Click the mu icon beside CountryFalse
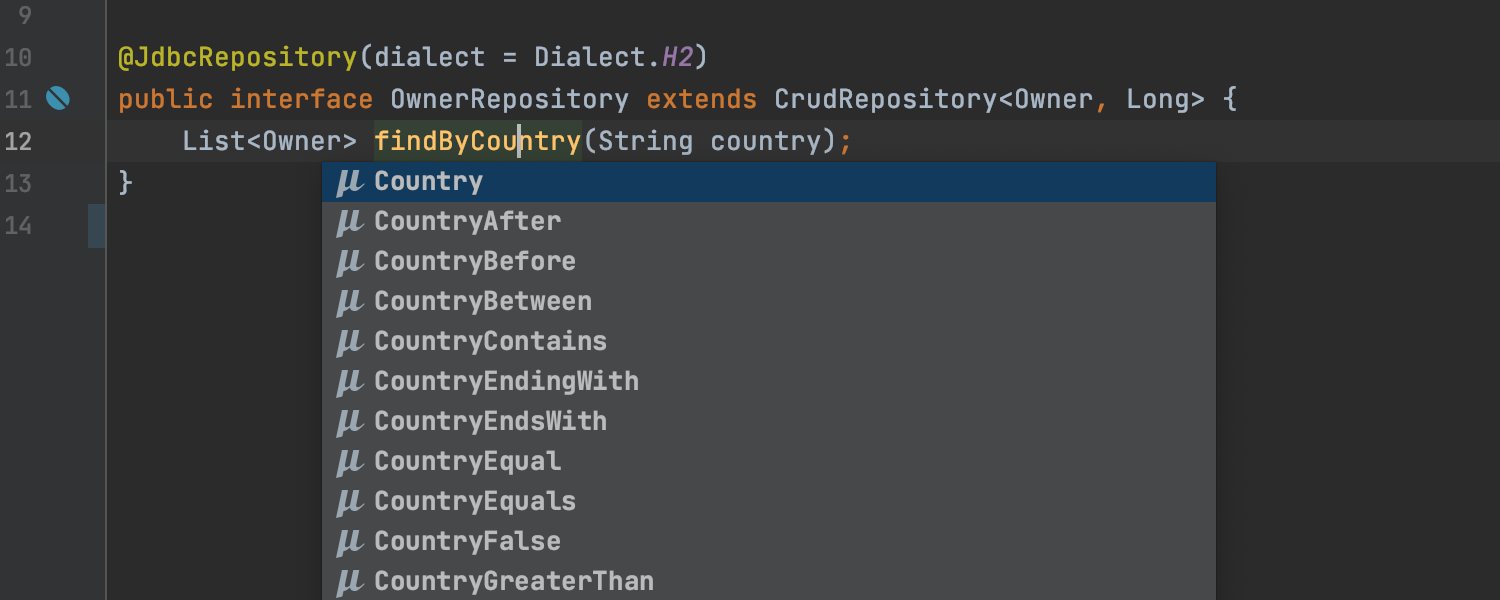This screenshot has height=600, width=1500. [349, 543]
